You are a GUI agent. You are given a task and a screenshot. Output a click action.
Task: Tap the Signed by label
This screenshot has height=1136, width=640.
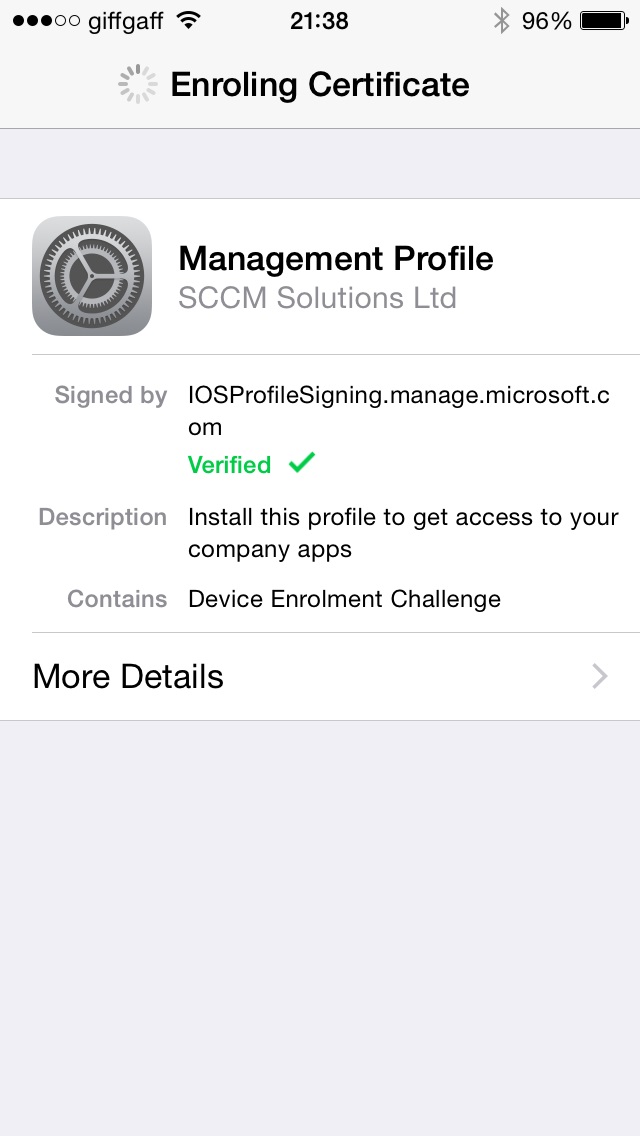tap(110, 395)
